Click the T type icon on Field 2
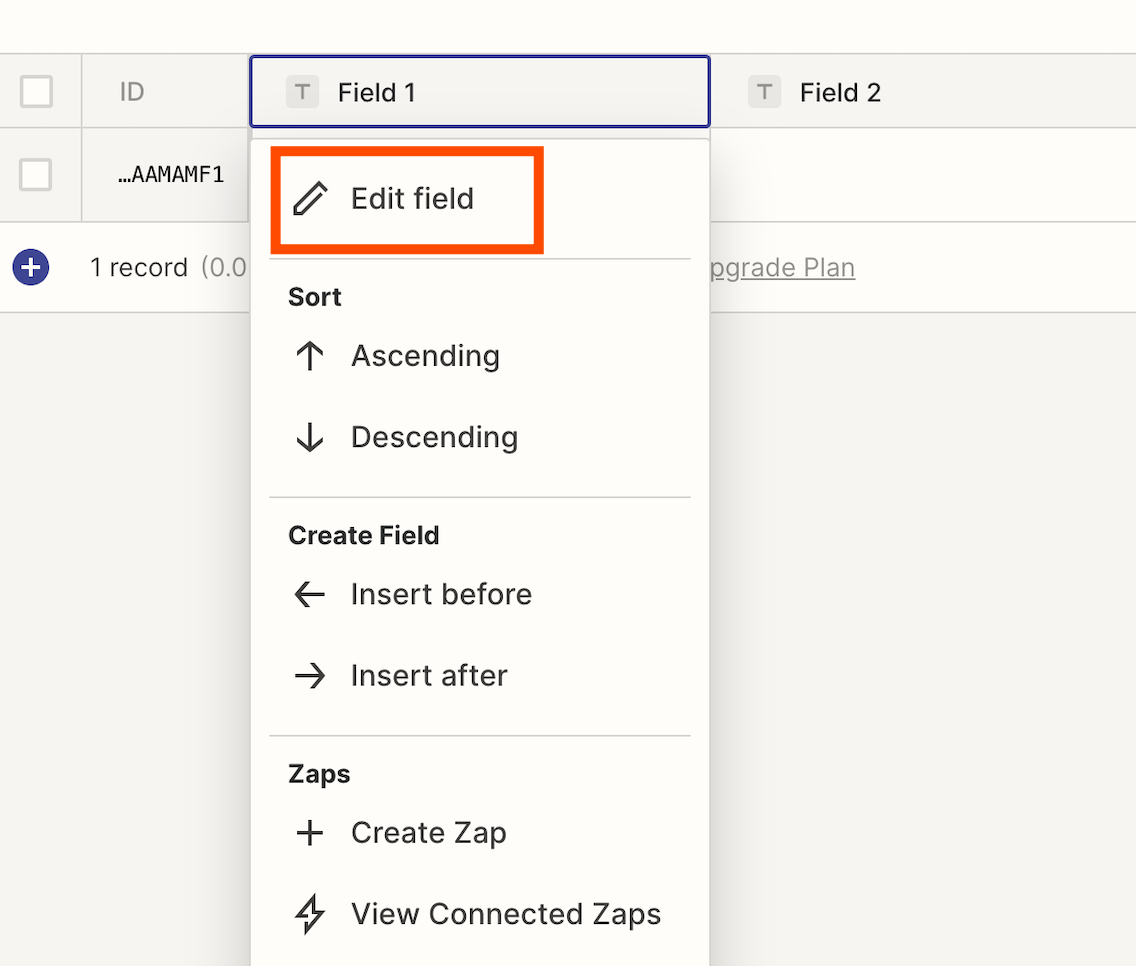The image size is (1136, 966). pos(764,92)
